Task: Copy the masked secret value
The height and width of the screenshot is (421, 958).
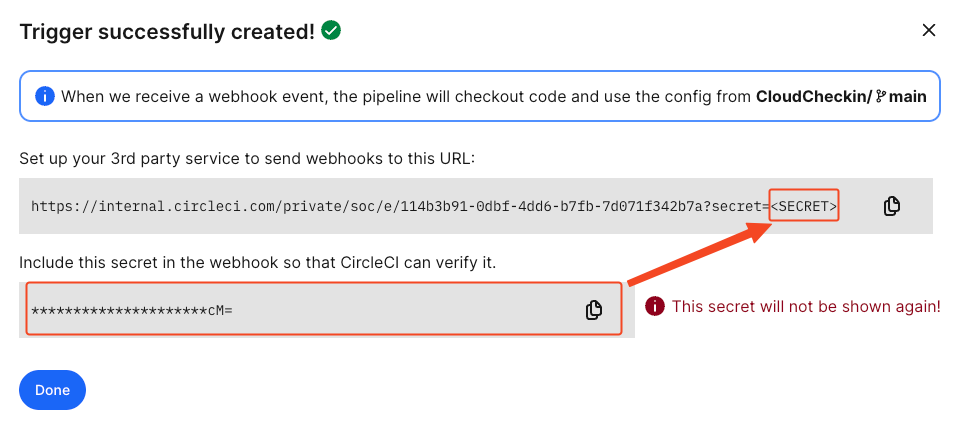Action: [593, 310]
